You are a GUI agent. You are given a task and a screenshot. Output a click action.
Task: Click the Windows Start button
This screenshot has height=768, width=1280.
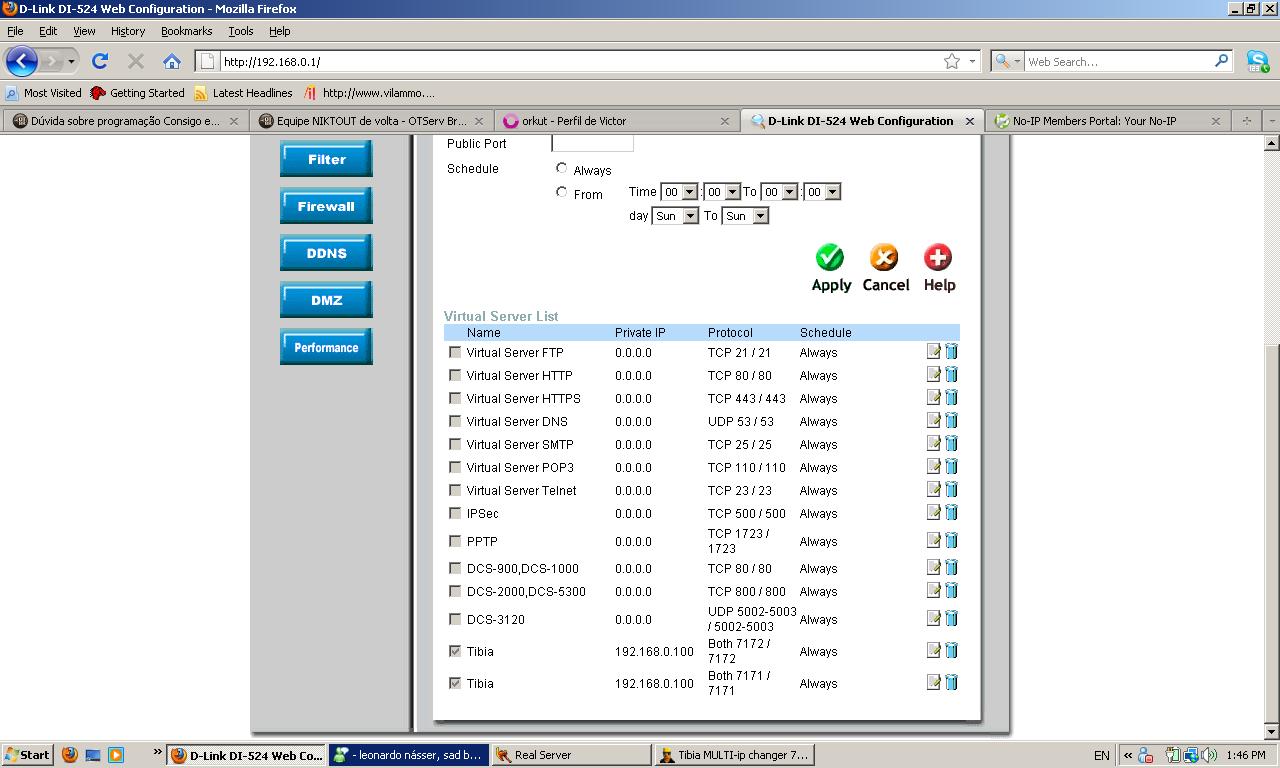(x=27, y=755)
